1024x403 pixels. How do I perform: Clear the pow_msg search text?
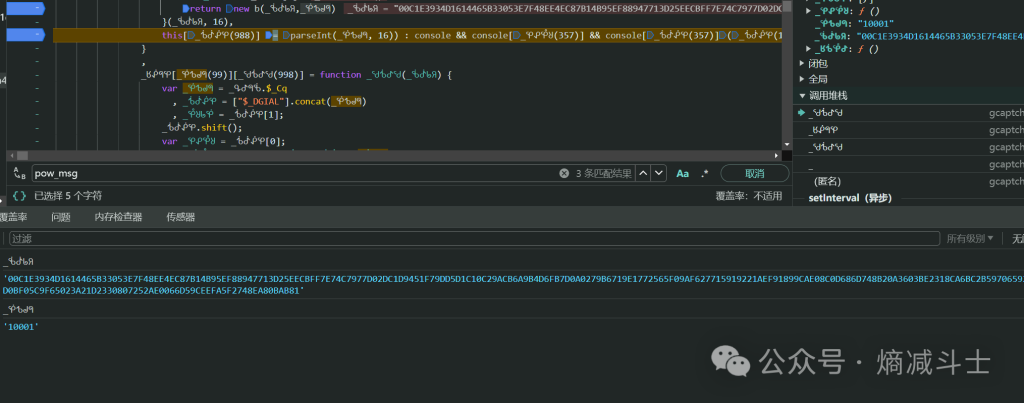click(565, 174)
